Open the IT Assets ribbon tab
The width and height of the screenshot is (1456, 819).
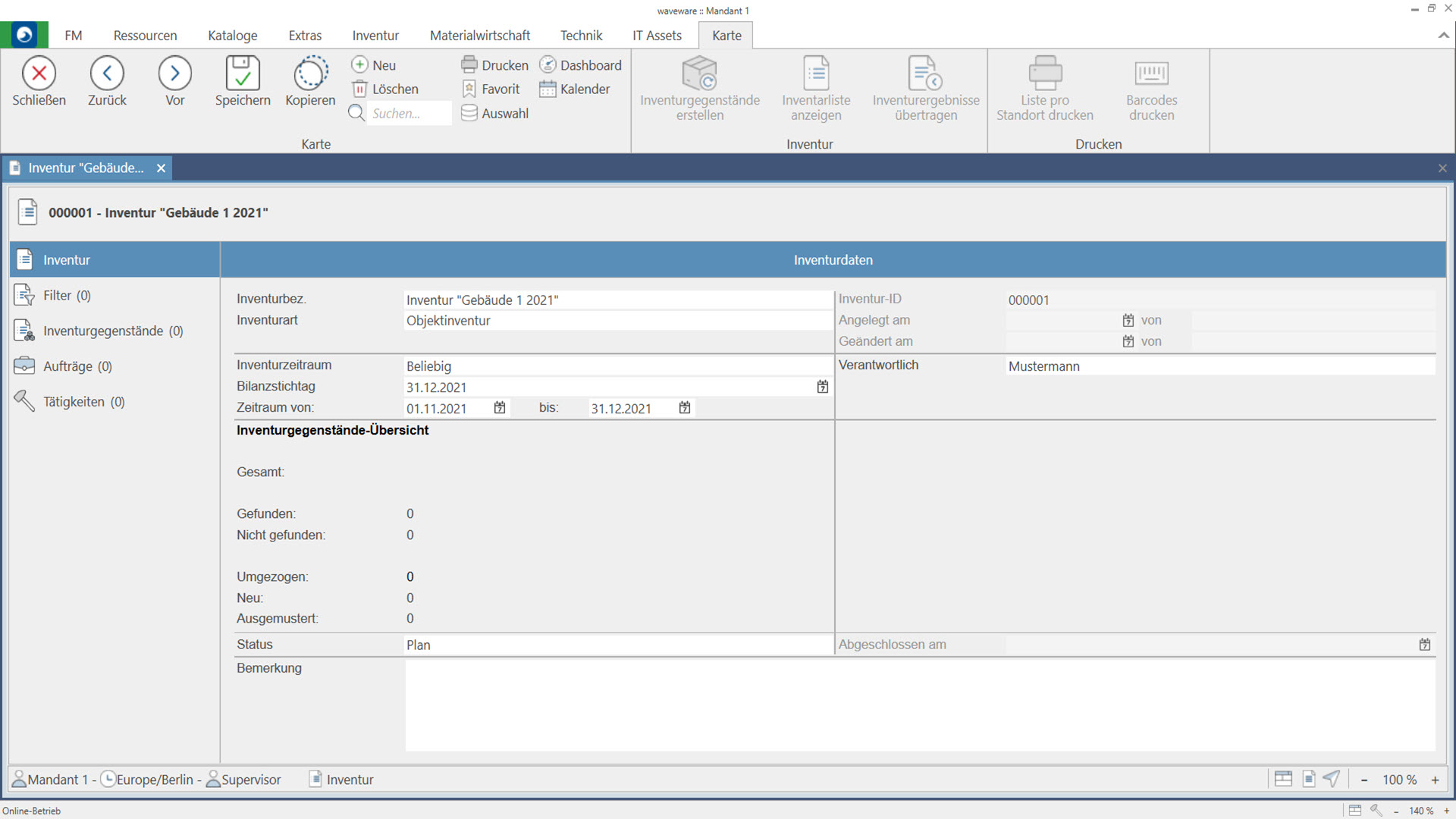[x=657, y=36]
